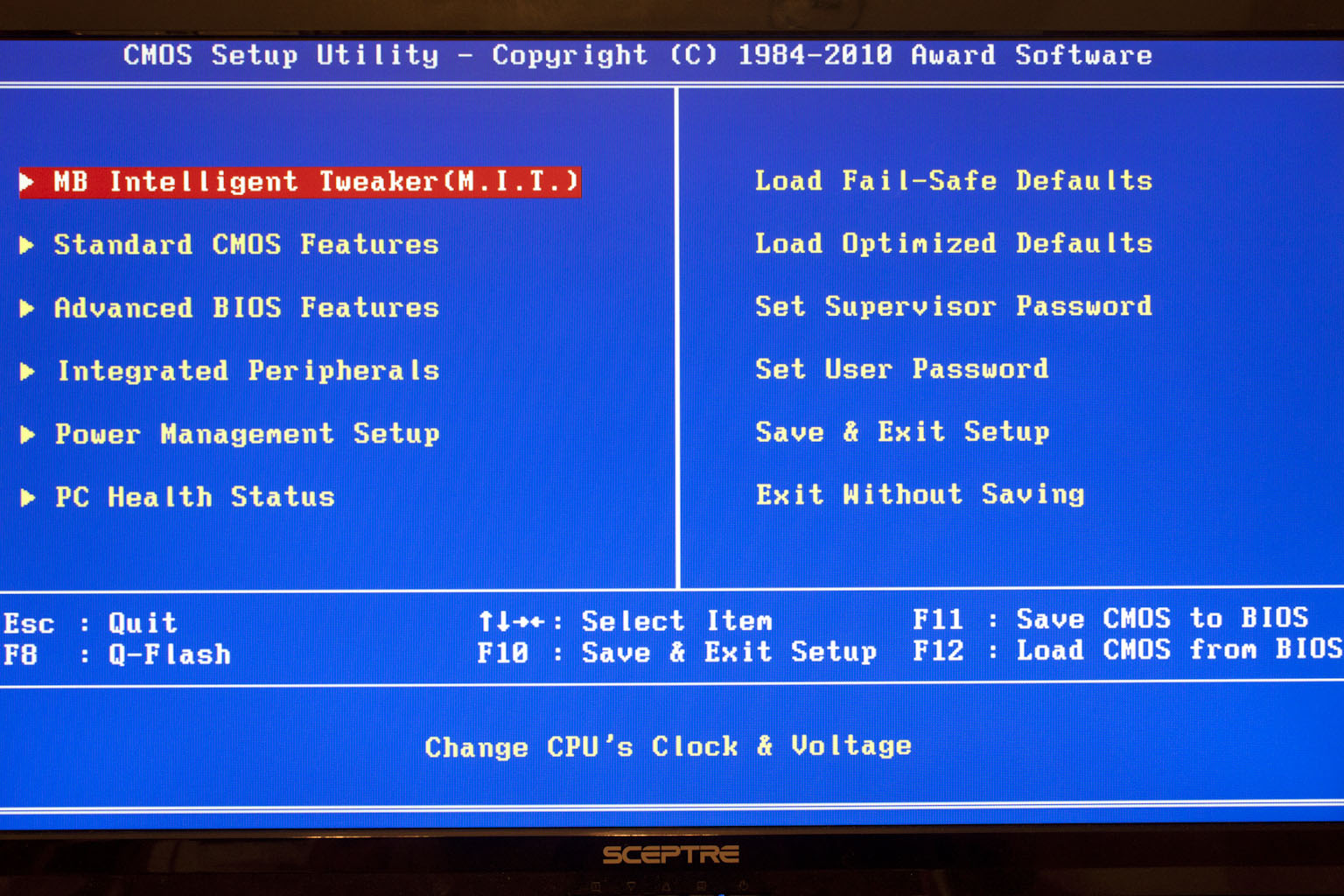1344x896 pixels.
Task: Open Power Management Setup
Action: click(x=247, y=433)
